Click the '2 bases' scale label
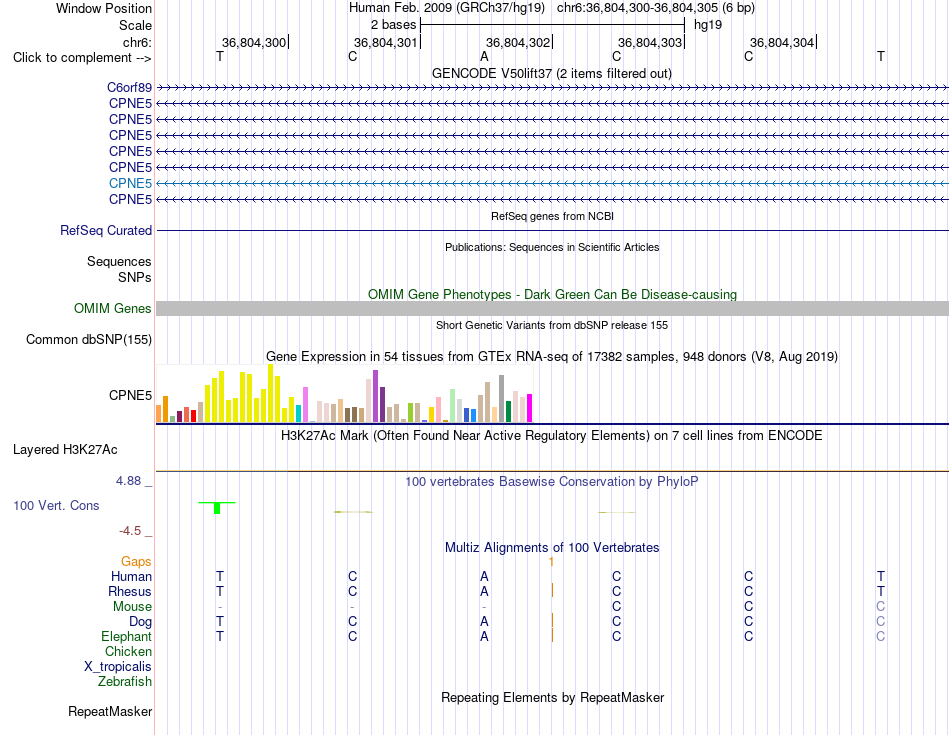Viewport: 950px width, 735px height. tap(394, 25)
